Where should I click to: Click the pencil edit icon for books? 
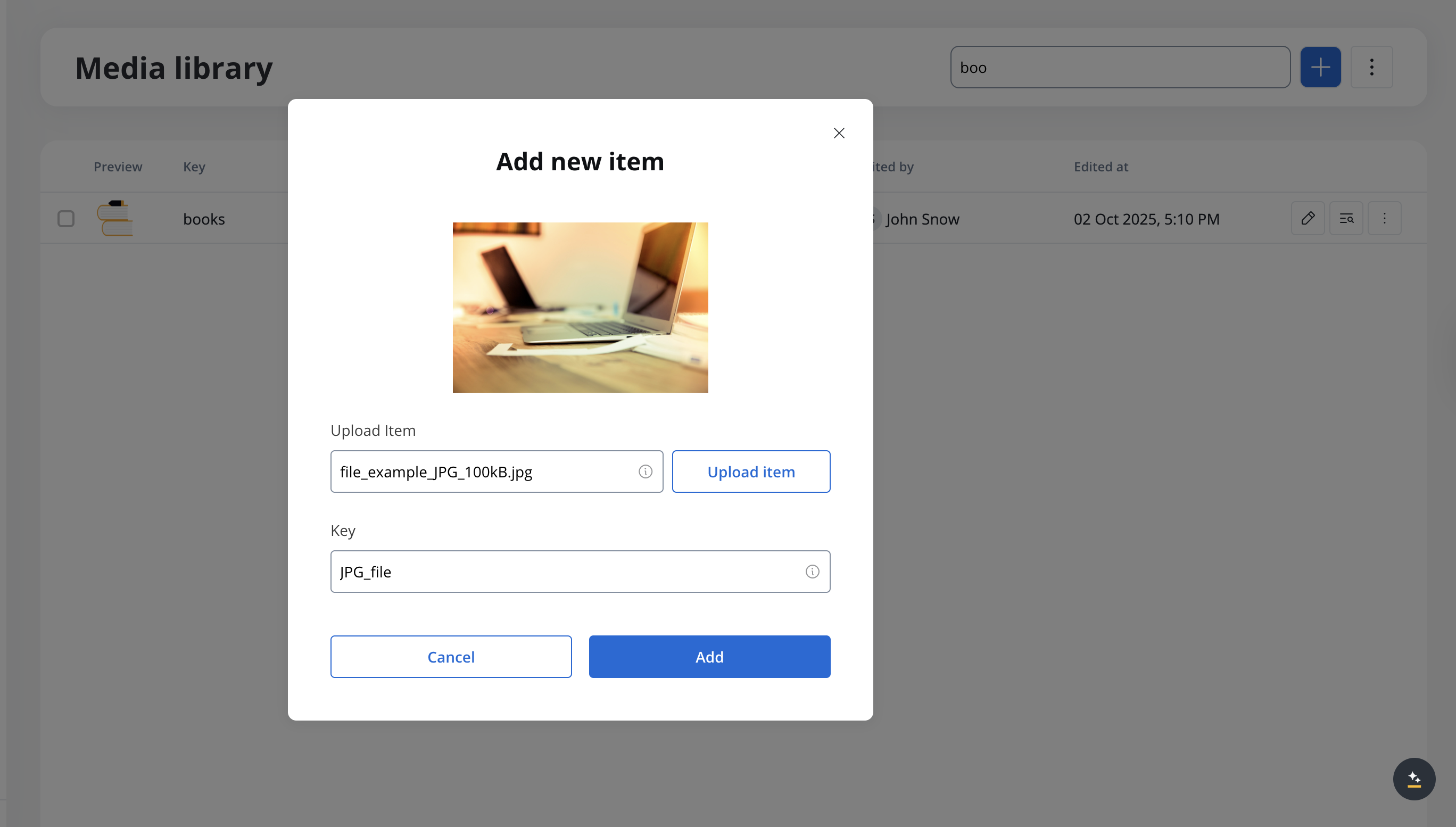pyautogui.click(x=1307, y=218)
